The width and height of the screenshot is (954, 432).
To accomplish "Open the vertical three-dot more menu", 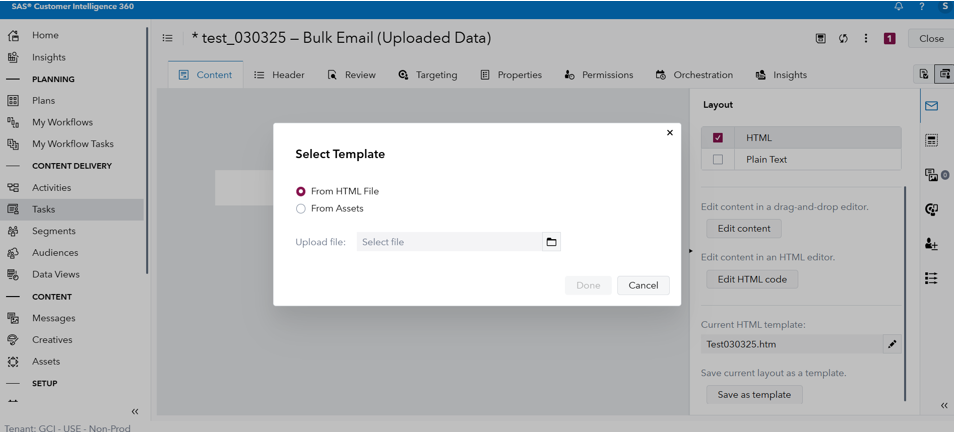I will click(866, 39).
